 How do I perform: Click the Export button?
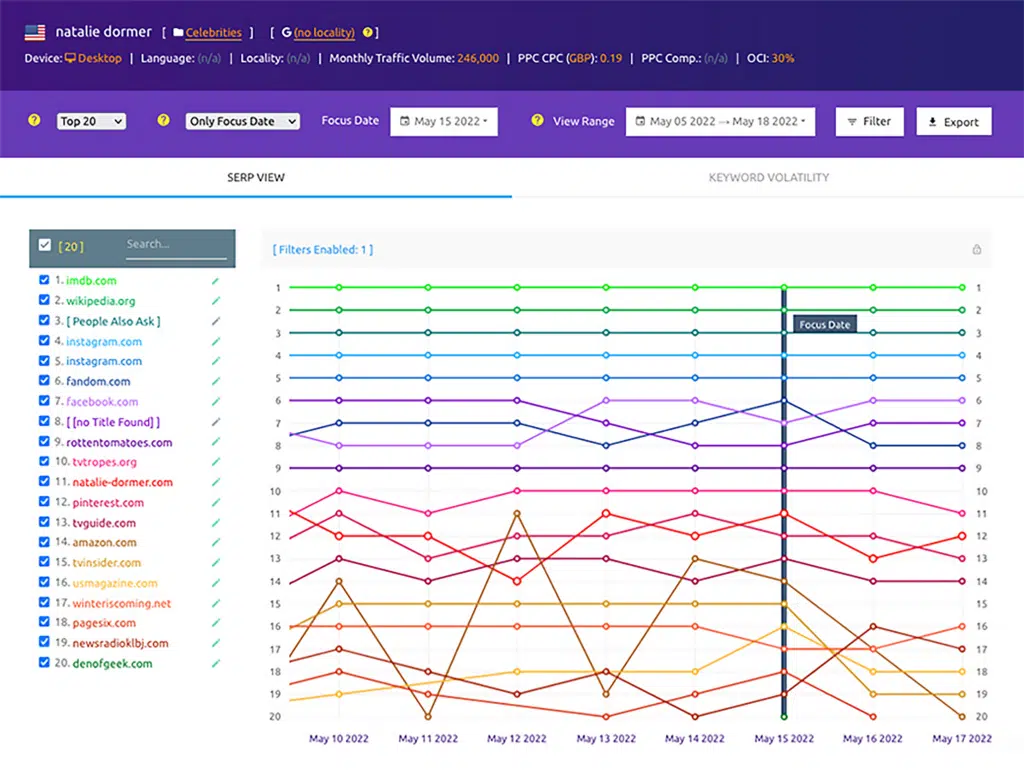click(x=953, y=122)
